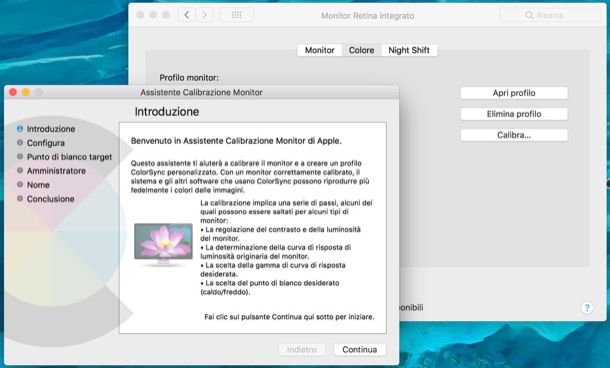
Task: Click the 'Fai clic sul pulsante Continua' instruction
Action: pos(289,317)
